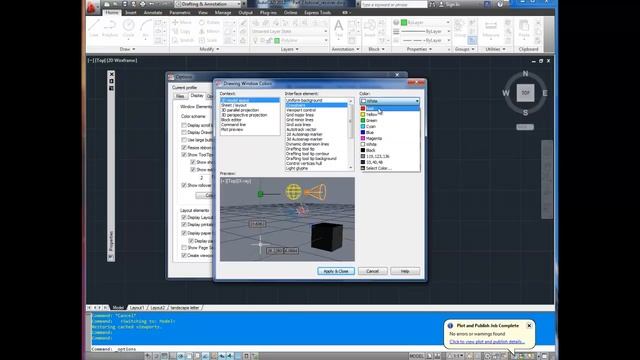Open the ByLayer color dropdown in ribbon

click(x=425, y=22)
